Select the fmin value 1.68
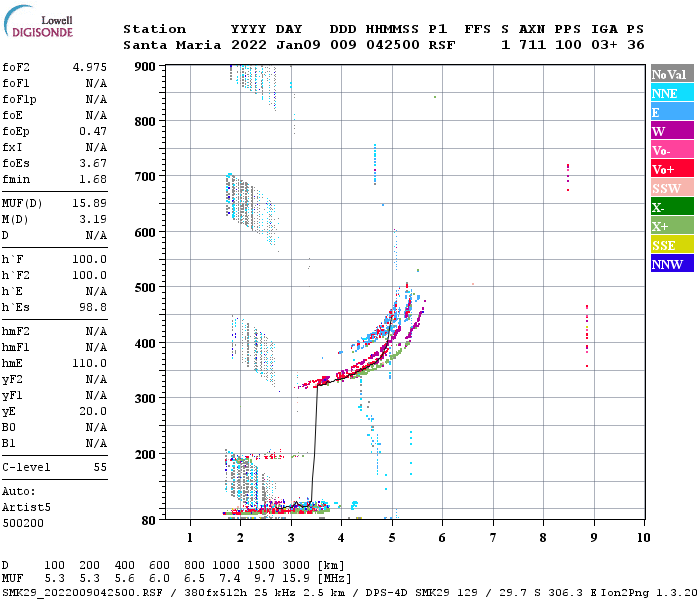 [x=93, y=179]
